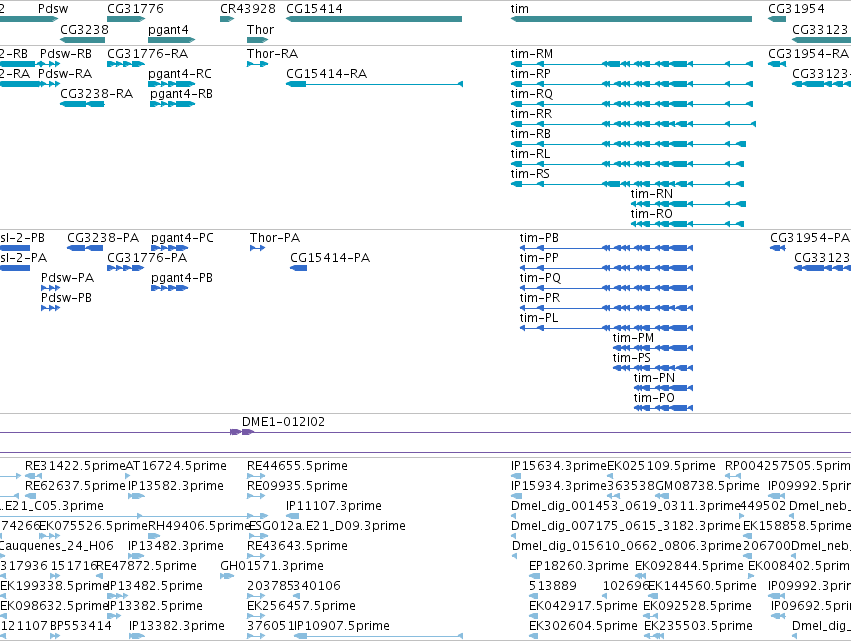This screenshot has width=851, height=641.
Task: Select the pgant4-RB transcript label
Action: [181, 94]
